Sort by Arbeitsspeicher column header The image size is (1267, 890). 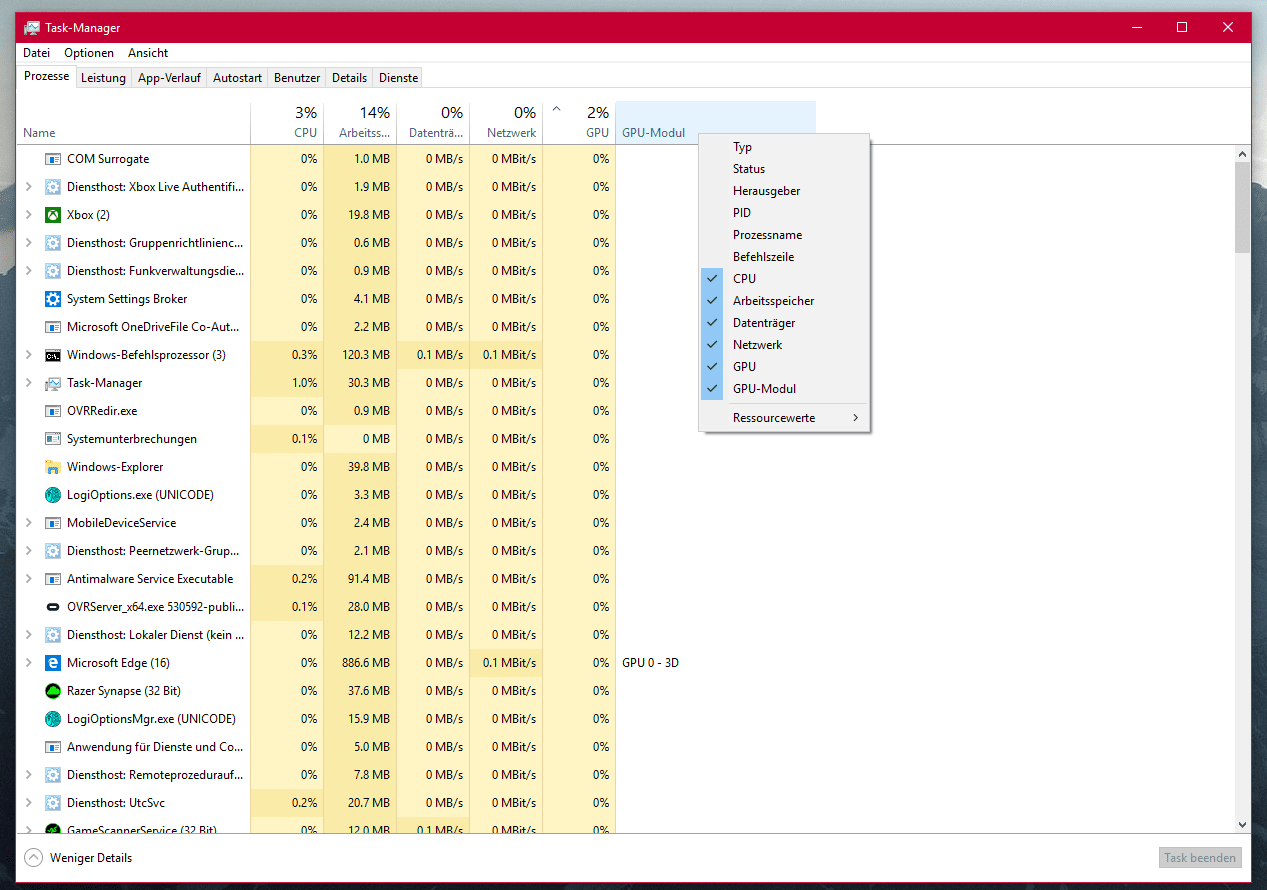[360, 123]
